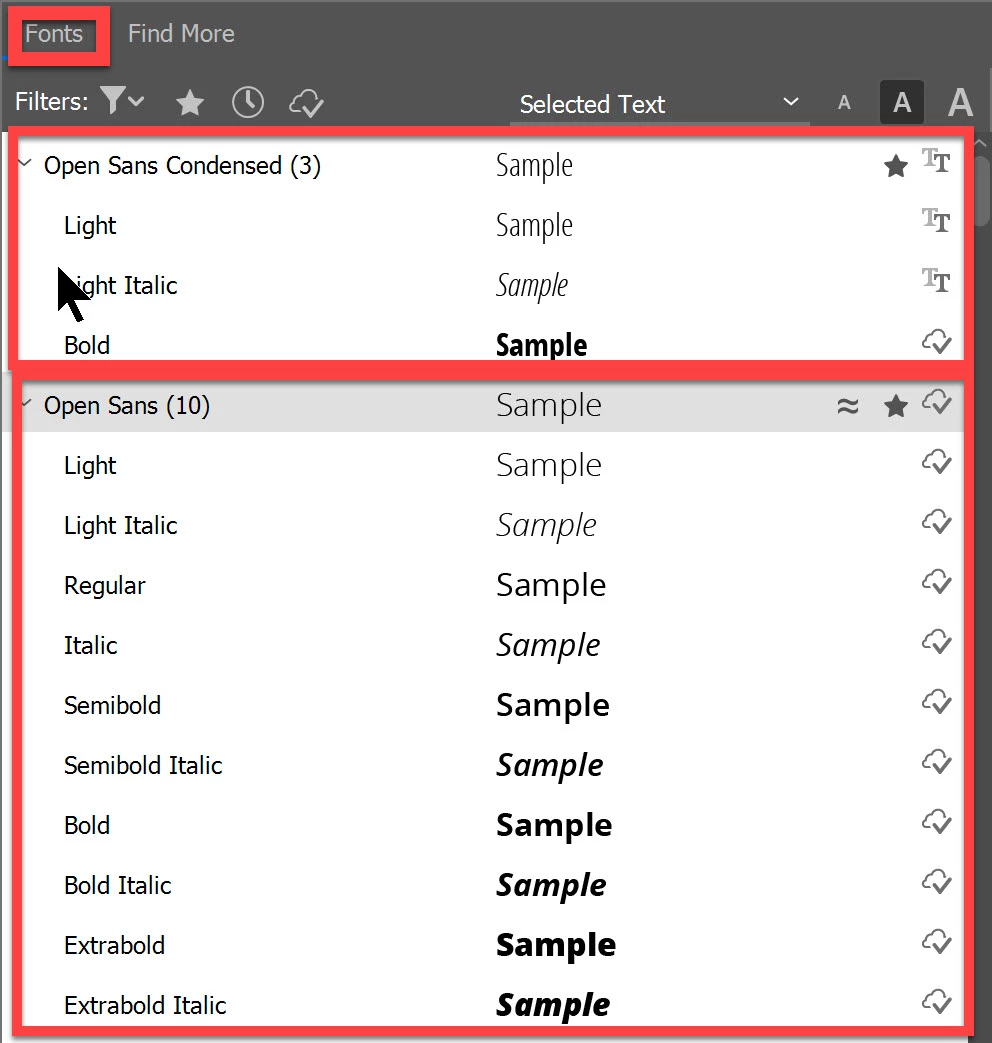This screenshot has width=992, height=1043.
Task: Click cloud icon on Open Sans Regular row
Action: coord(937,581)
